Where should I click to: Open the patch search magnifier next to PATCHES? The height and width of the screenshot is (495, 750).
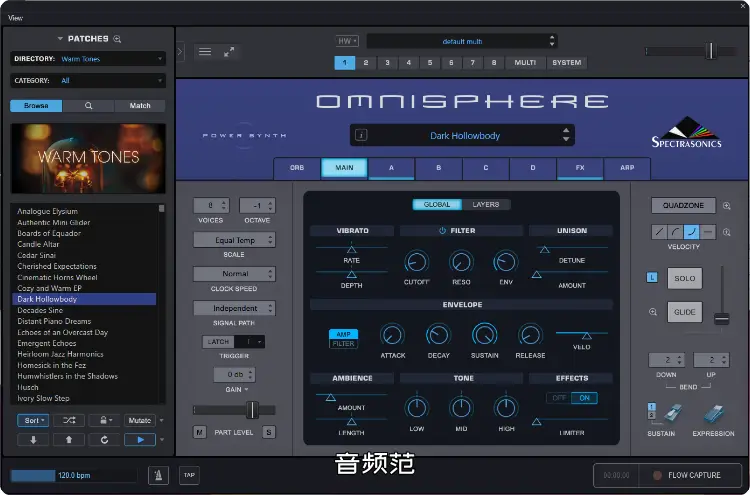[x=117, y=39]
